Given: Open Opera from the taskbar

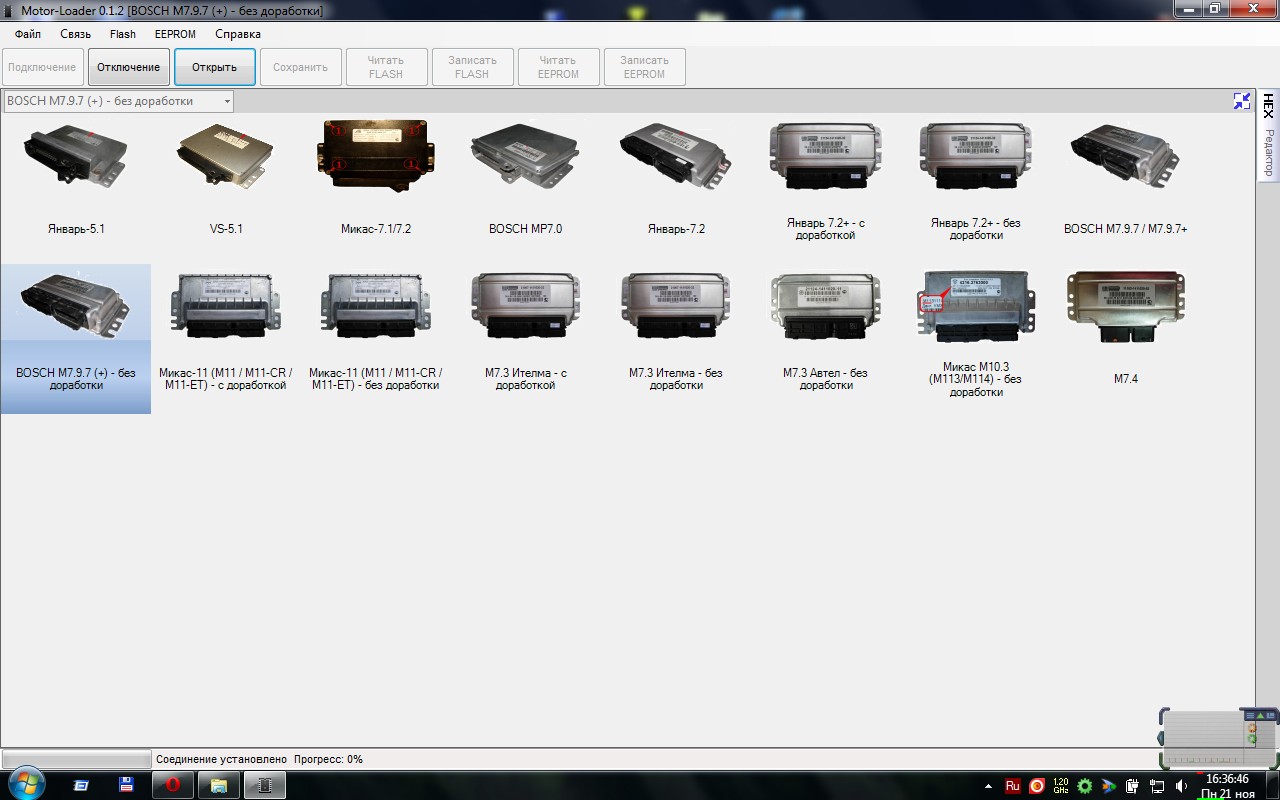Looking at the screenshot, I should pyautogui.click(x=173, y=785).
